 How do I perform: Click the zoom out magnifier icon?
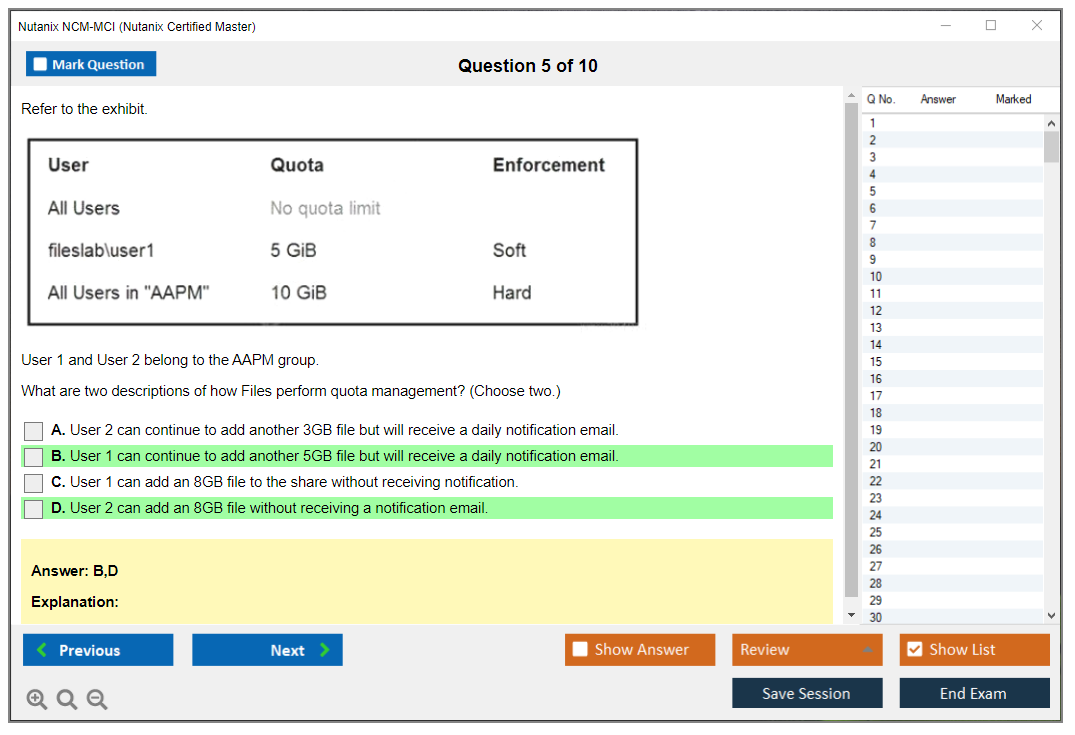click(97, 700)
